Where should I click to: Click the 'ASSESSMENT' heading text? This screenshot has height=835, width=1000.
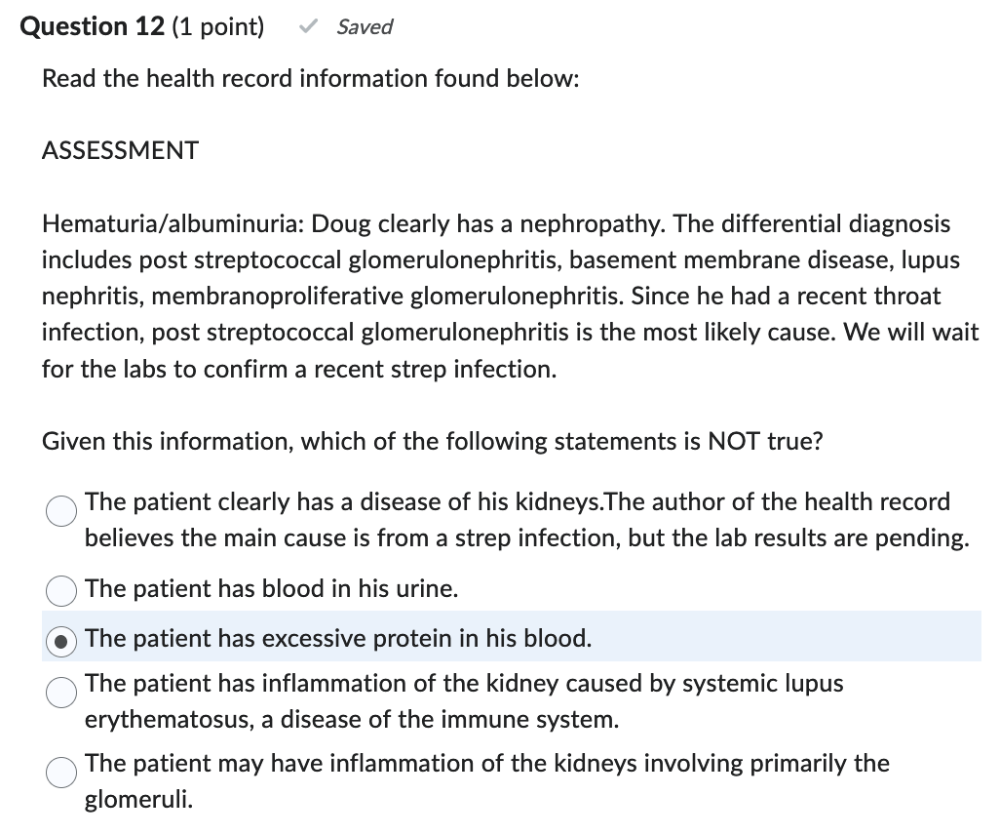pyautogui.click(x=120, y=151)
